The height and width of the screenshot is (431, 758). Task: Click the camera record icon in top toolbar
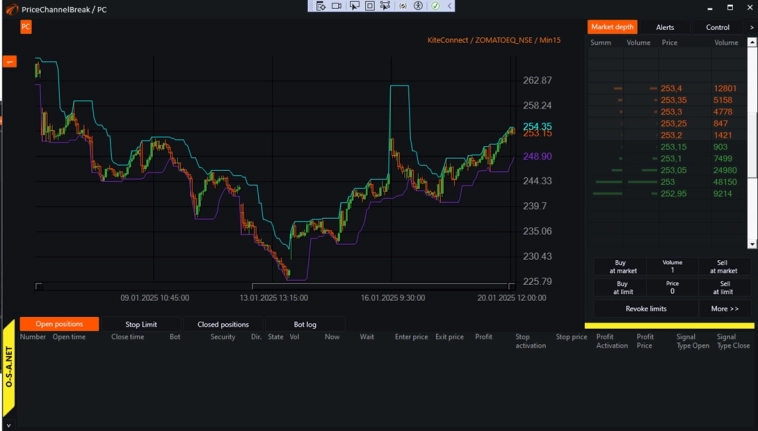click(337, 6)
